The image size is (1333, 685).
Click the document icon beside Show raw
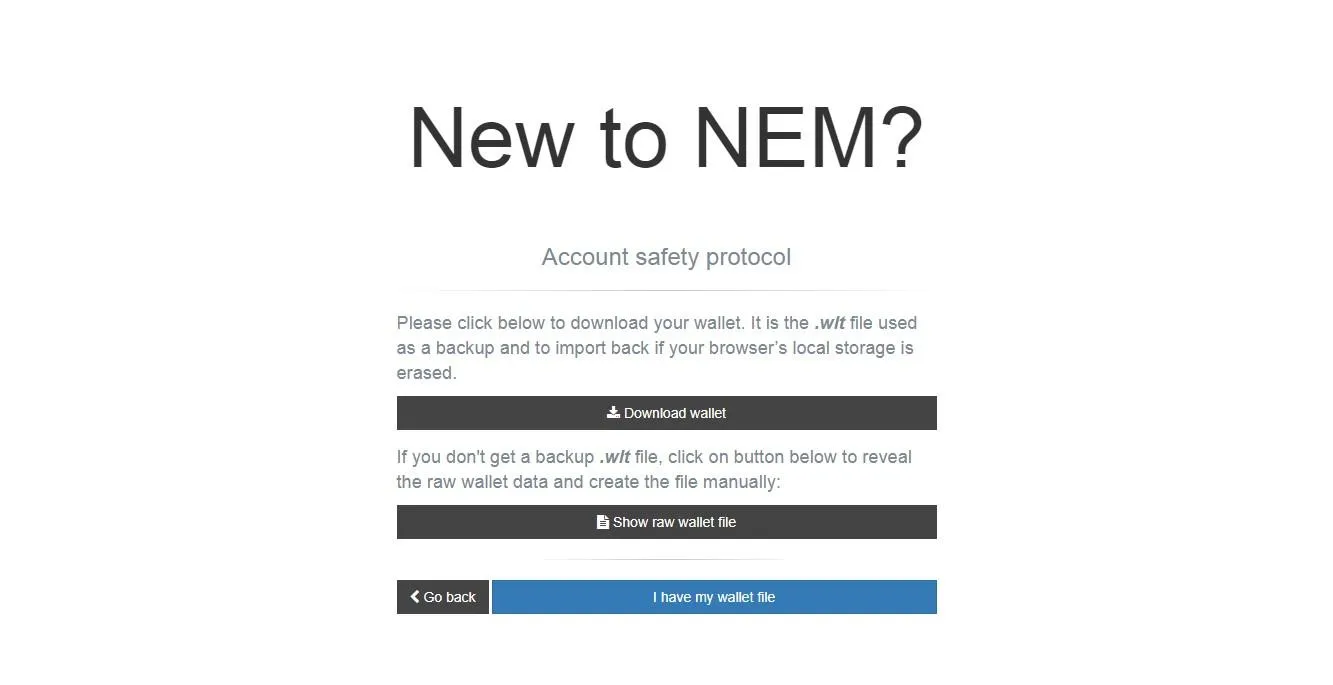[x=603, y=522]
